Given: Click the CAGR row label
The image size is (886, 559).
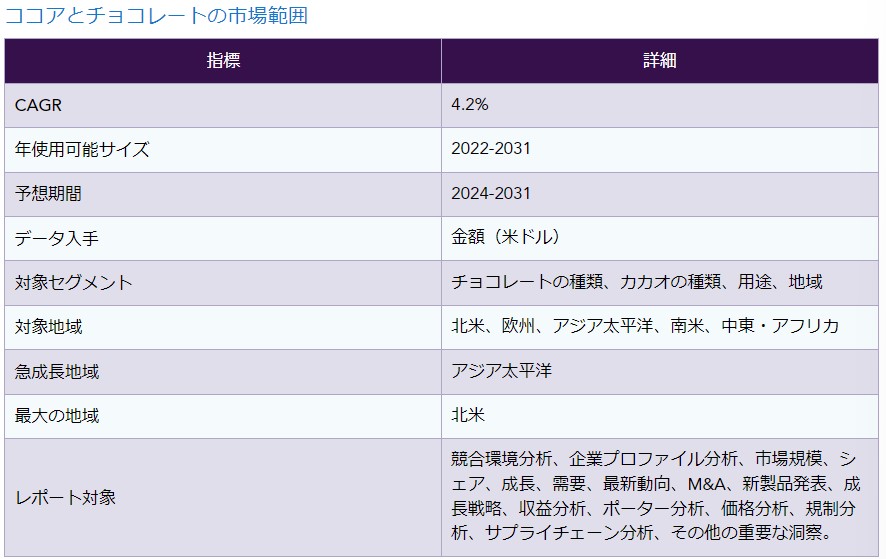Looking at the screenshot, I should pos(38,105).
